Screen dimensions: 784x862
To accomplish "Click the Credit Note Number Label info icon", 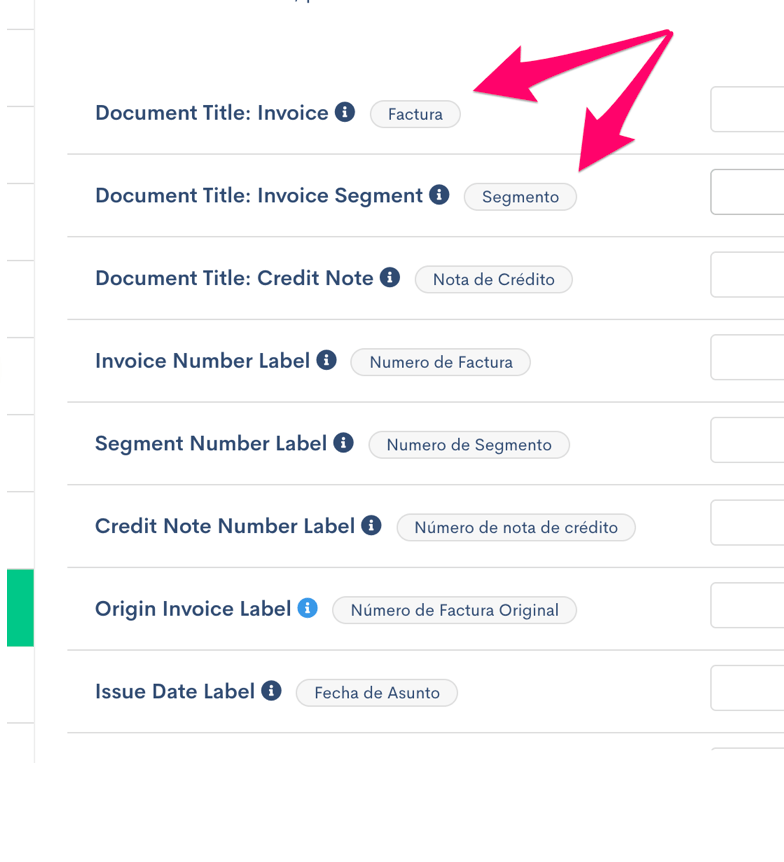I will coord(371,524).
